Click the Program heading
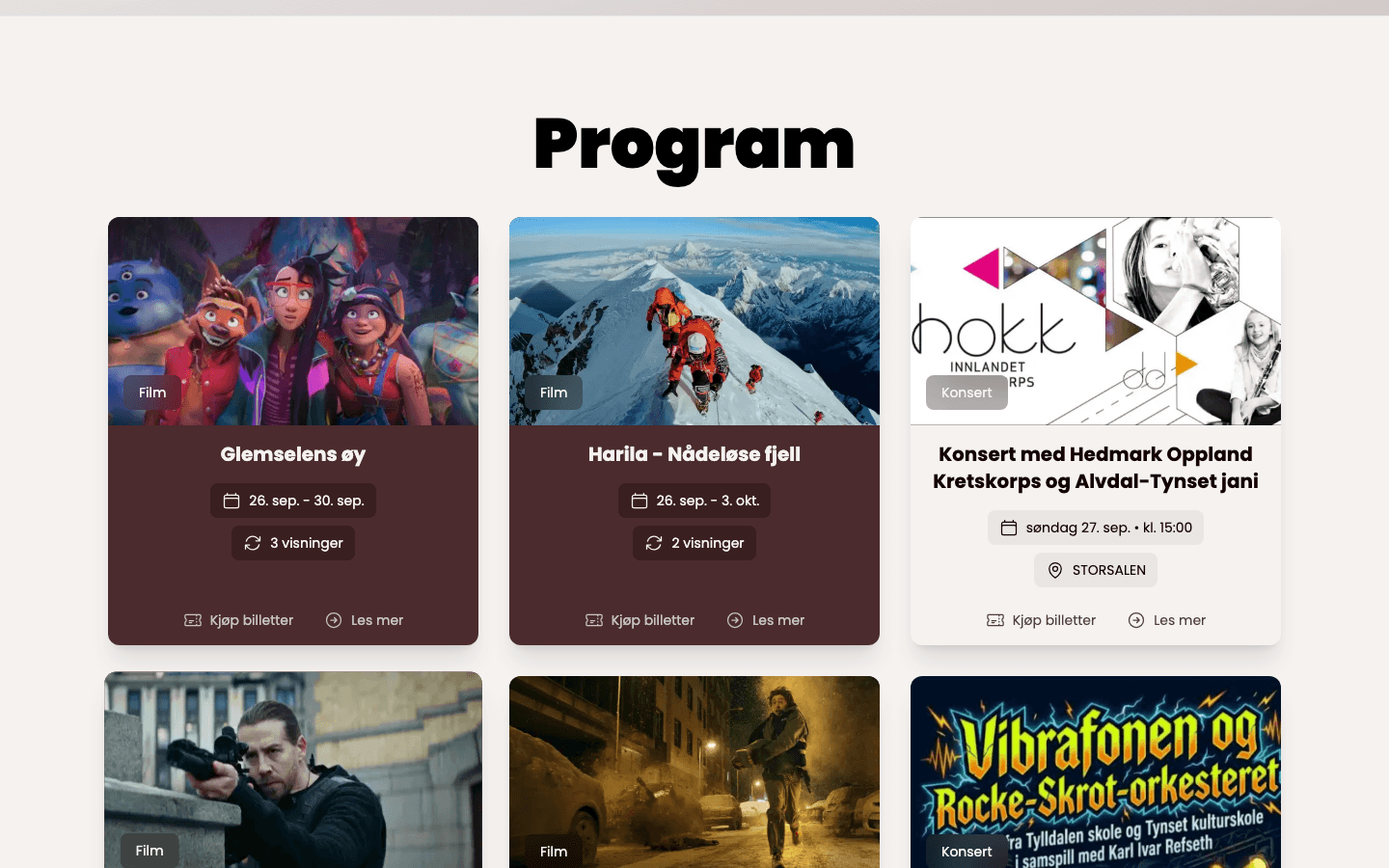This screenshot has width=1389, height=868. 694,146
